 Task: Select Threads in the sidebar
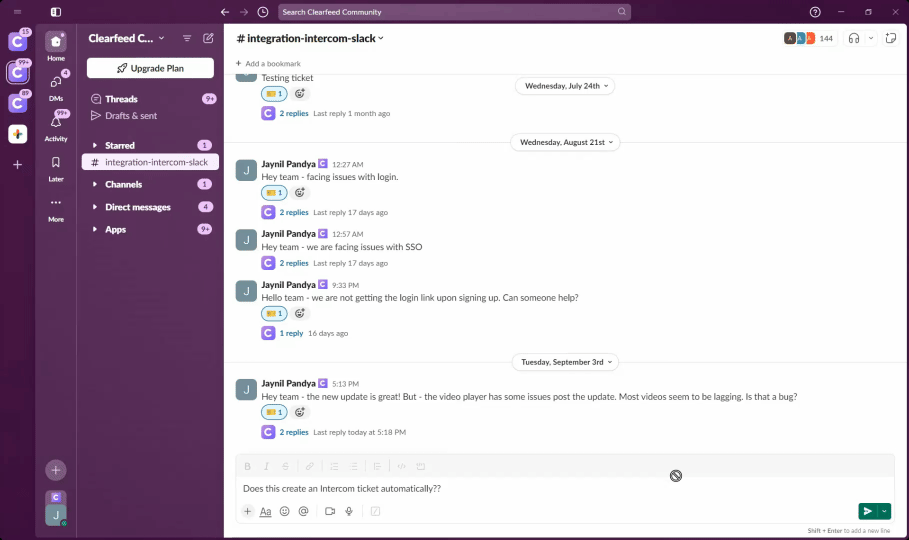pyautogui.click(x=121, y=99)
